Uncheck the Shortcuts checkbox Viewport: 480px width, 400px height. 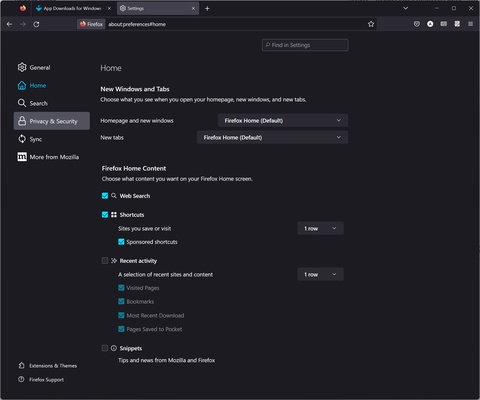105,215
